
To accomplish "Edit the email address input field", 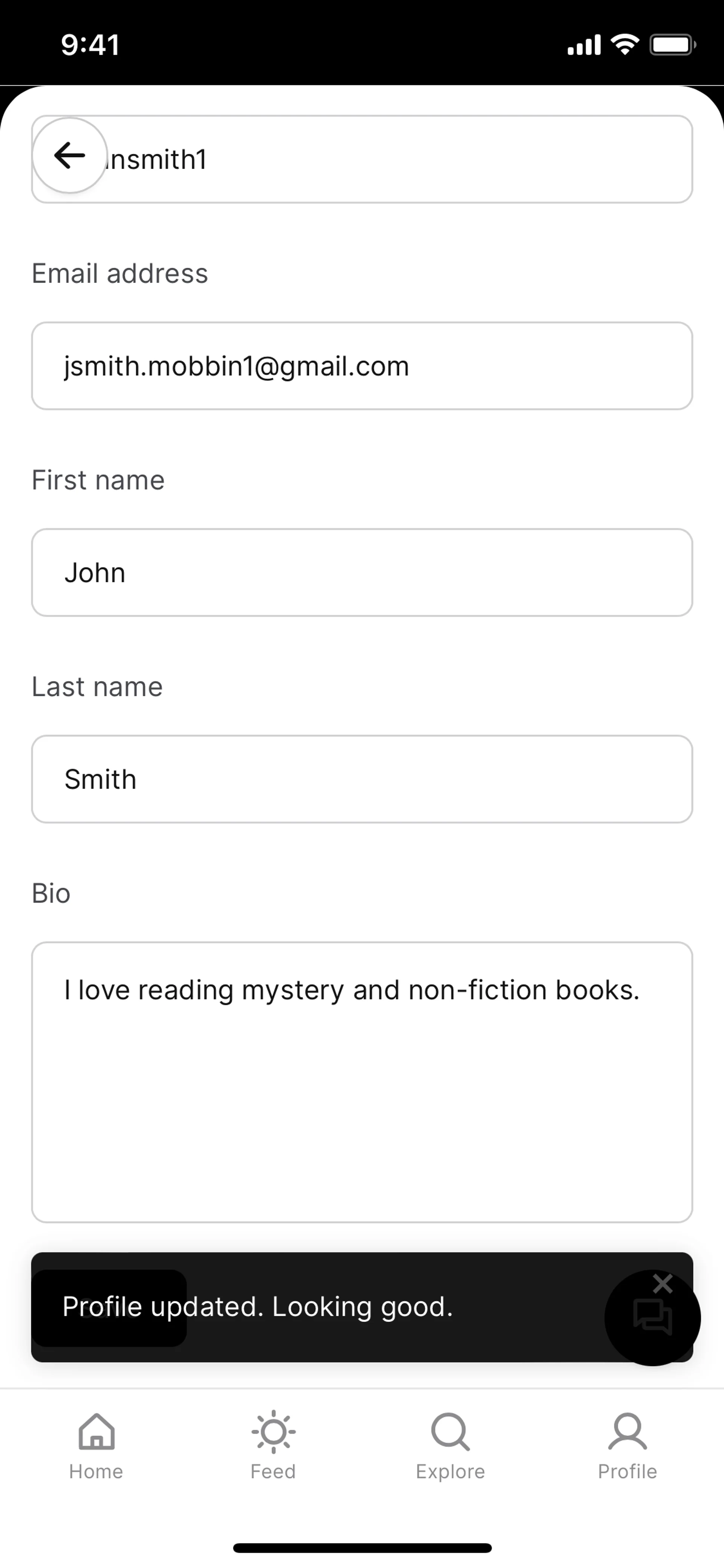I will coord(361,366).
